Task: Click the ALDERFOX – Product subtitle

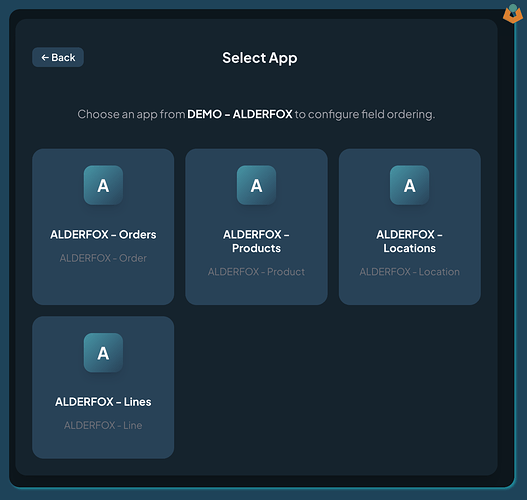Action: pyautogui.click(x=256, y=272)
